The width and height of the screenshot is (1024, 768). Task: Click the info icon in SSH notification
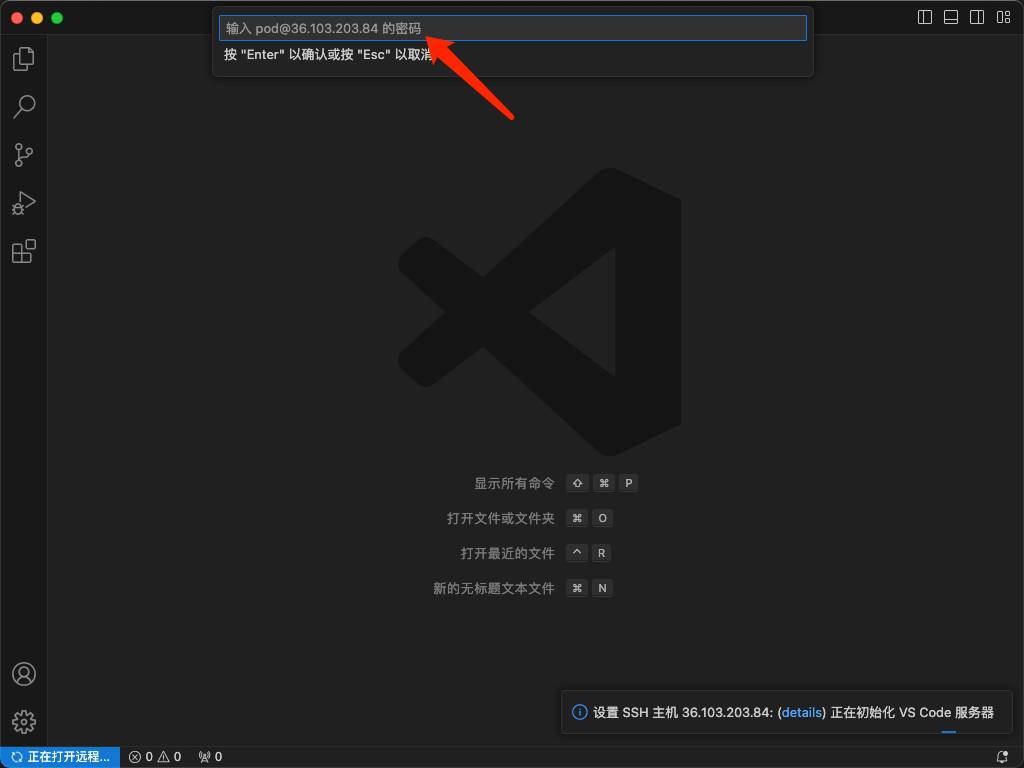[x=579, y=712]
